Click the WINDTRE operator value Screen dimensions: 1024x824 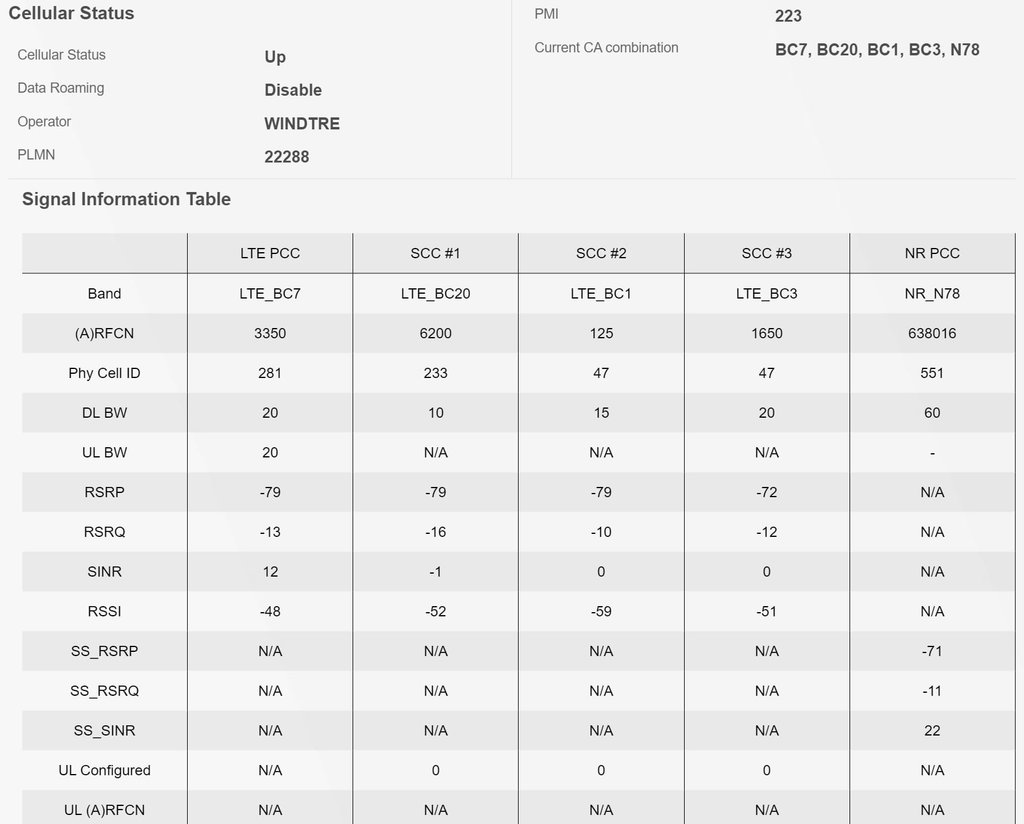click(302, 124)
